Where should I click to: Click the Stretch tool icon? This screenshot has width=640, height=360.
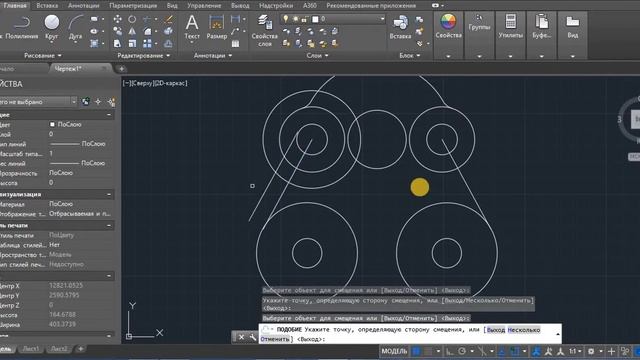tap(118, 43)
